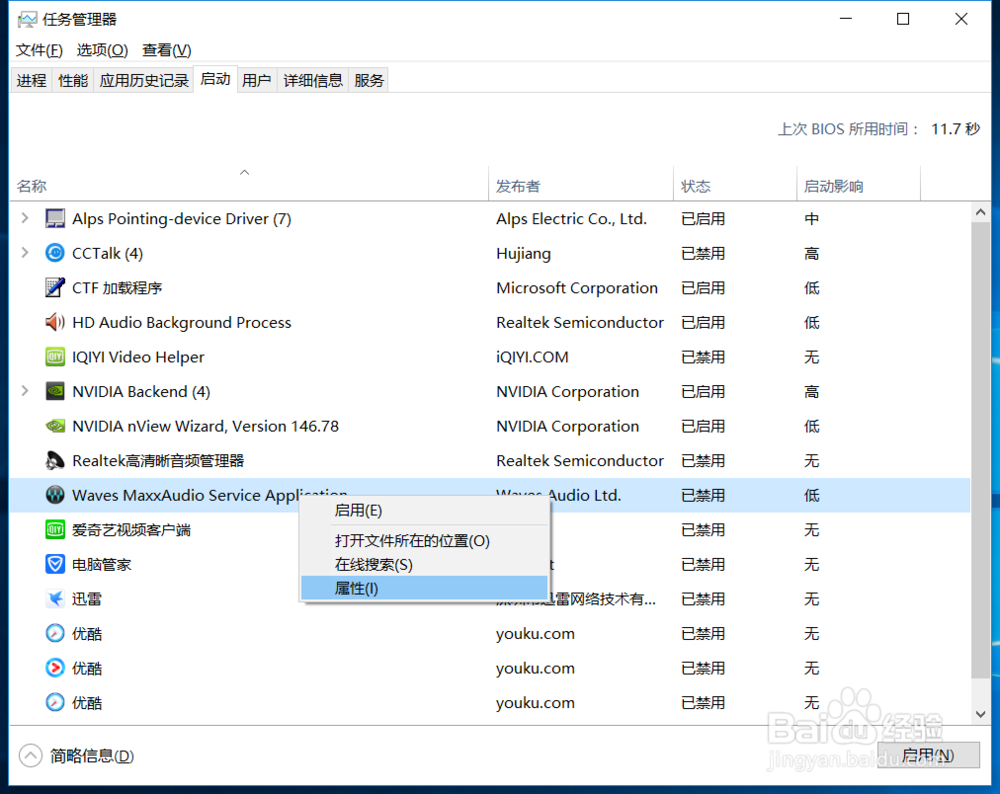Click the vertical scrollbar thumb
Image resolution: width=1000 pixels, height=794 pixels.
tap(981, 450)
